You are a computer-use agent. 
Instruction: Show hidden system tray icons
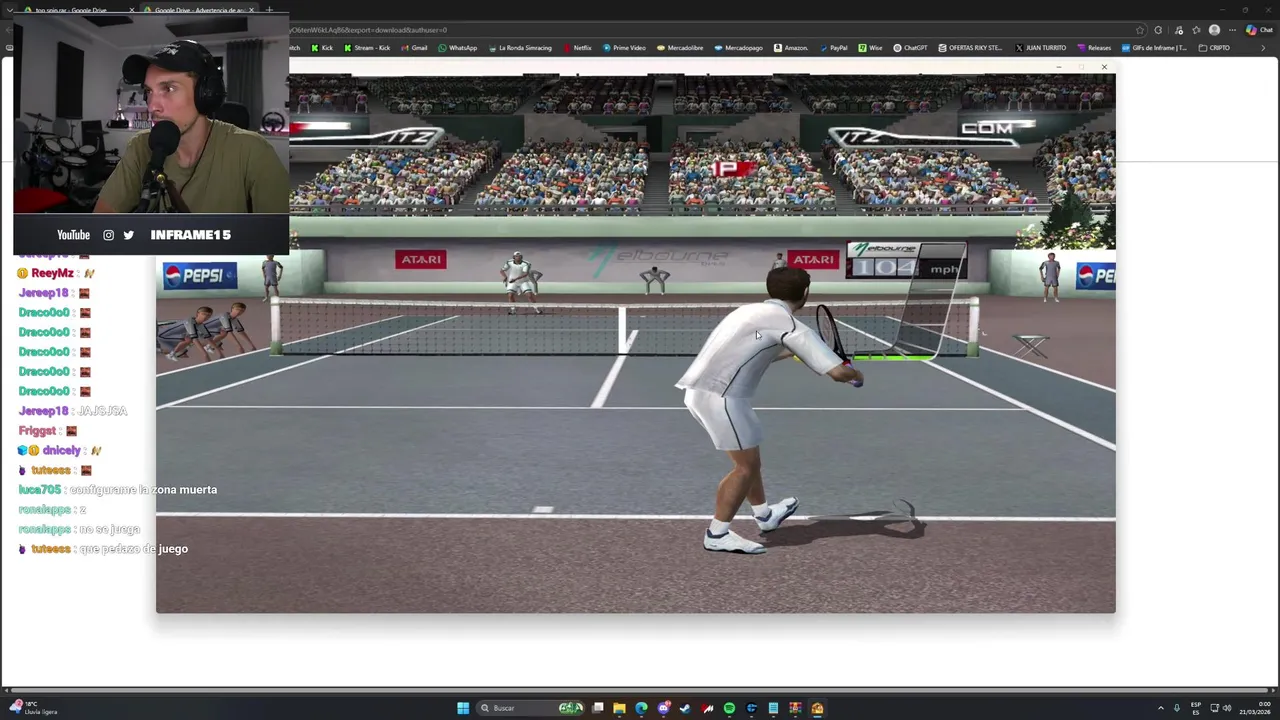click(1161, 708)
